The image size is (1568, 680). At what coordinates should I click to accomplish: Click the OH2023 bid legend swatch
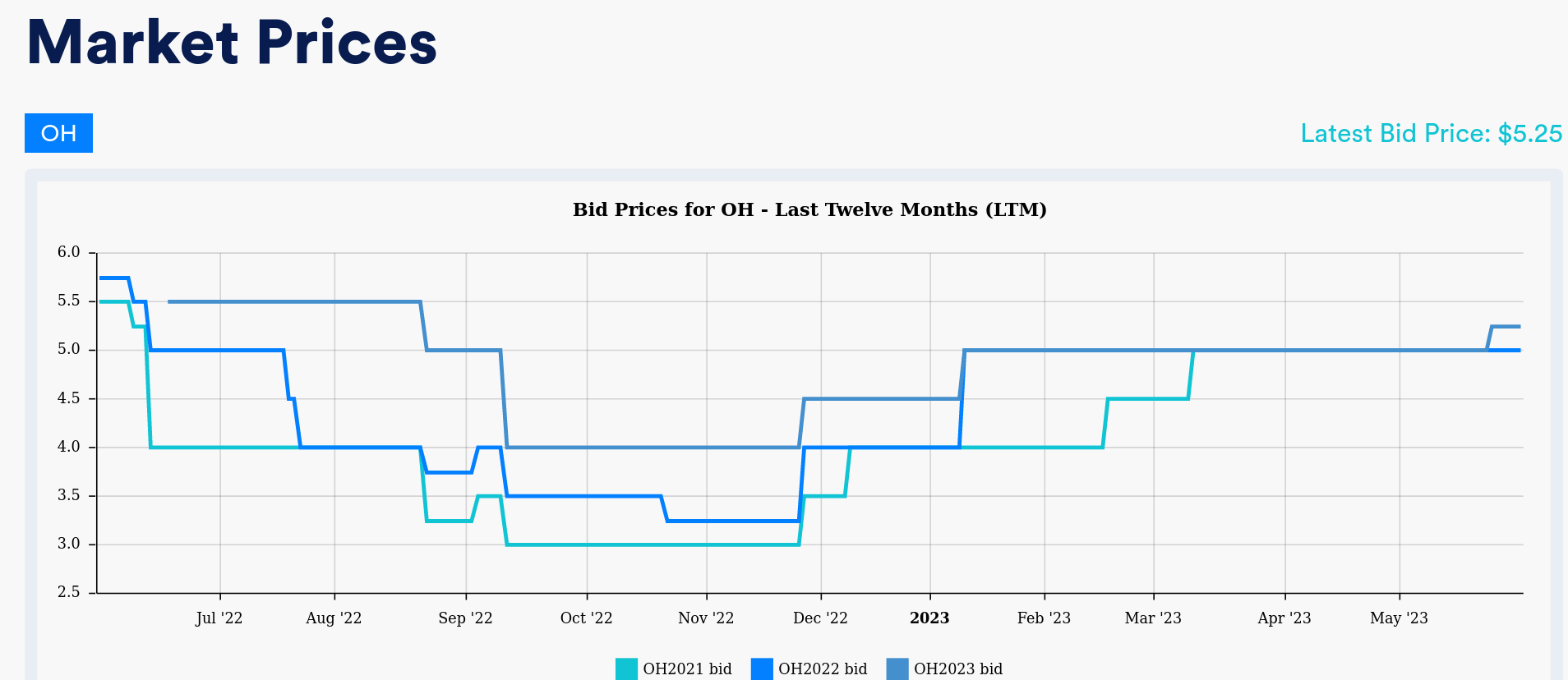(x=897, y=669)
